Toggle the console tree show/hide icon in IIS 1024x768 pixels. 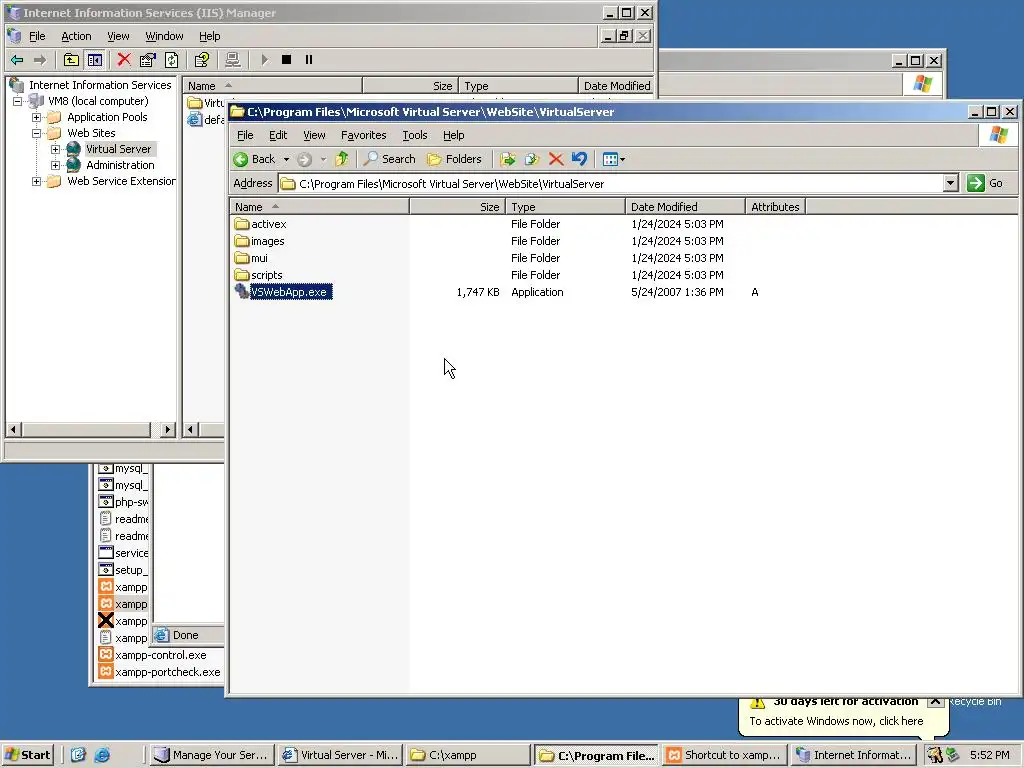pos(95,60)
